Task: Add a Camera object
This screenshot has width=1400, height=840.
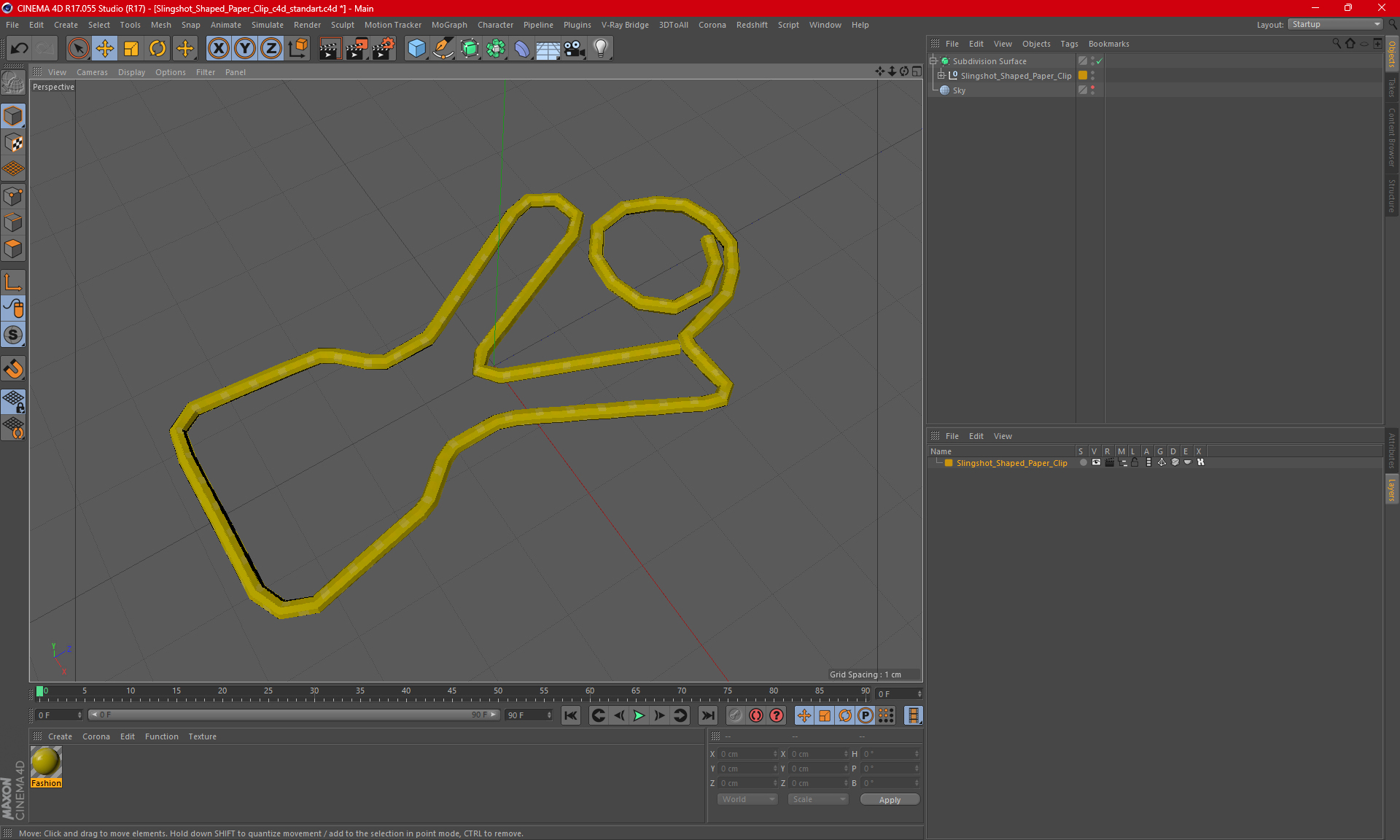Action: pos(575,48)
